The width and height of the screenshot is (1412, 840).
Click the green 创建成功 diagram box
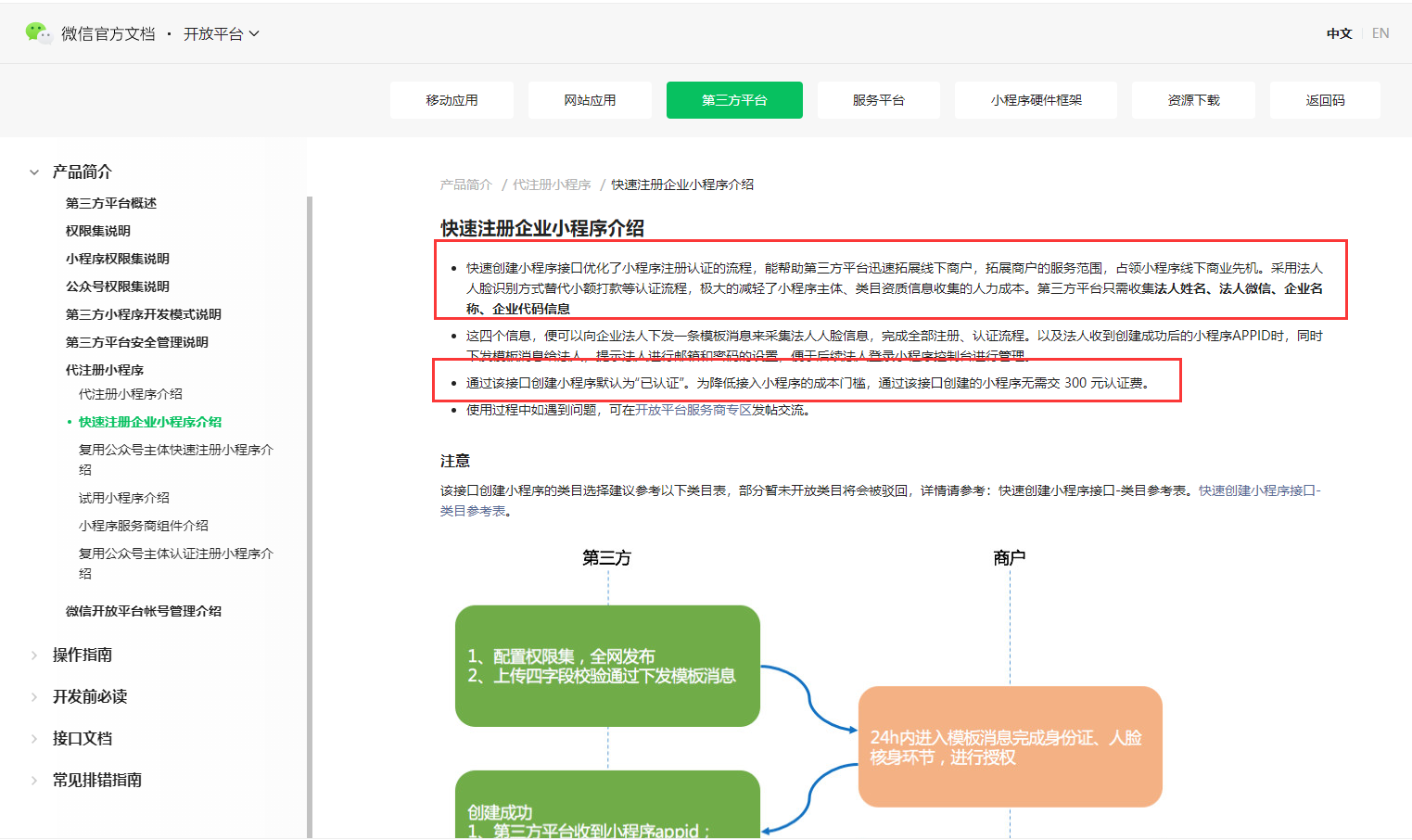pyautogui.click(x=607, y=804)
